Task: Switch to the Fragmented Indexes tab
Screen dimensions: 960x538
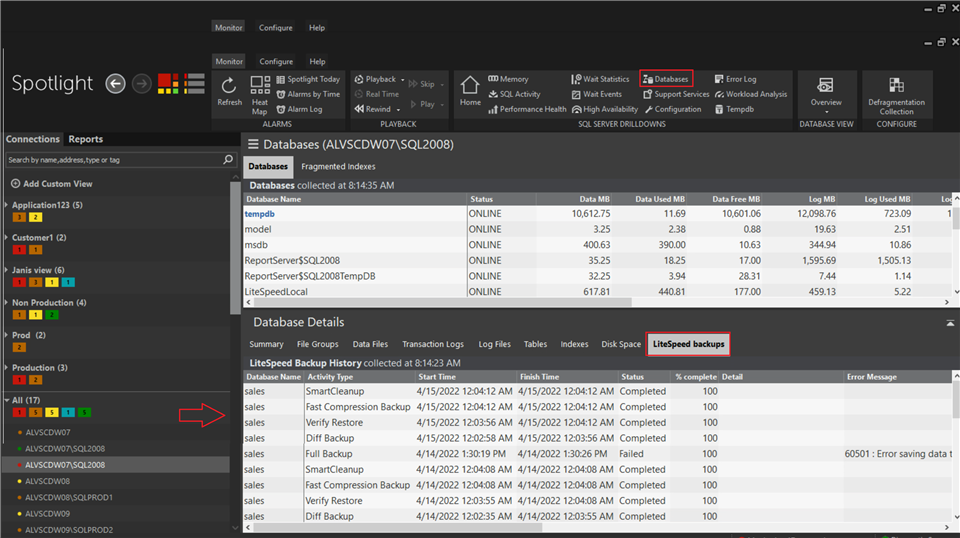Action: [x=338, y=166]
